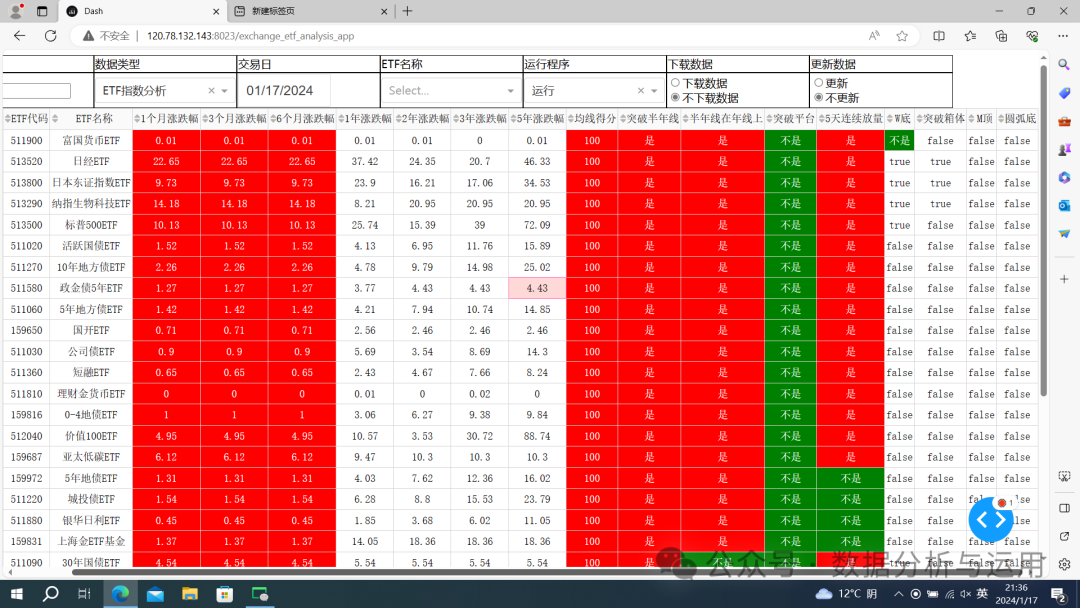This screenshot has width=1080, height=608.
Task: Click the blue floating code arrows button
Action: (x=990, y=521)
